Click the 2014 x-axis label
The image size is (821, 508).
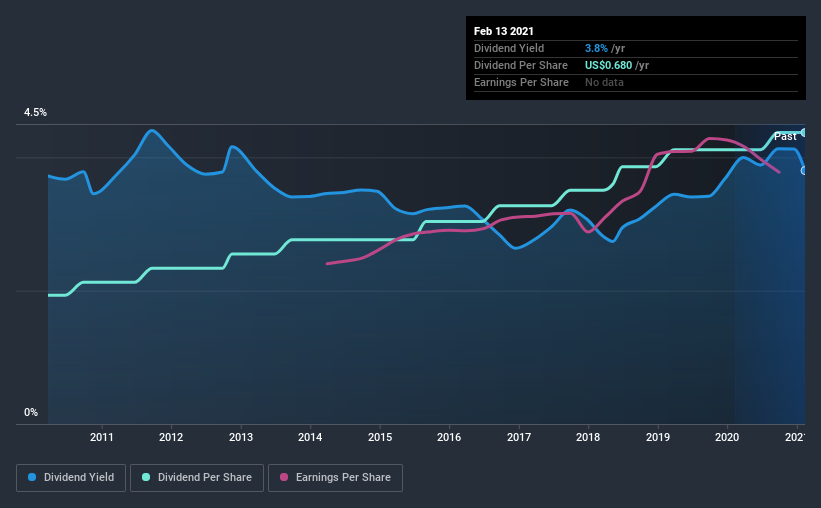click(310, 437)
